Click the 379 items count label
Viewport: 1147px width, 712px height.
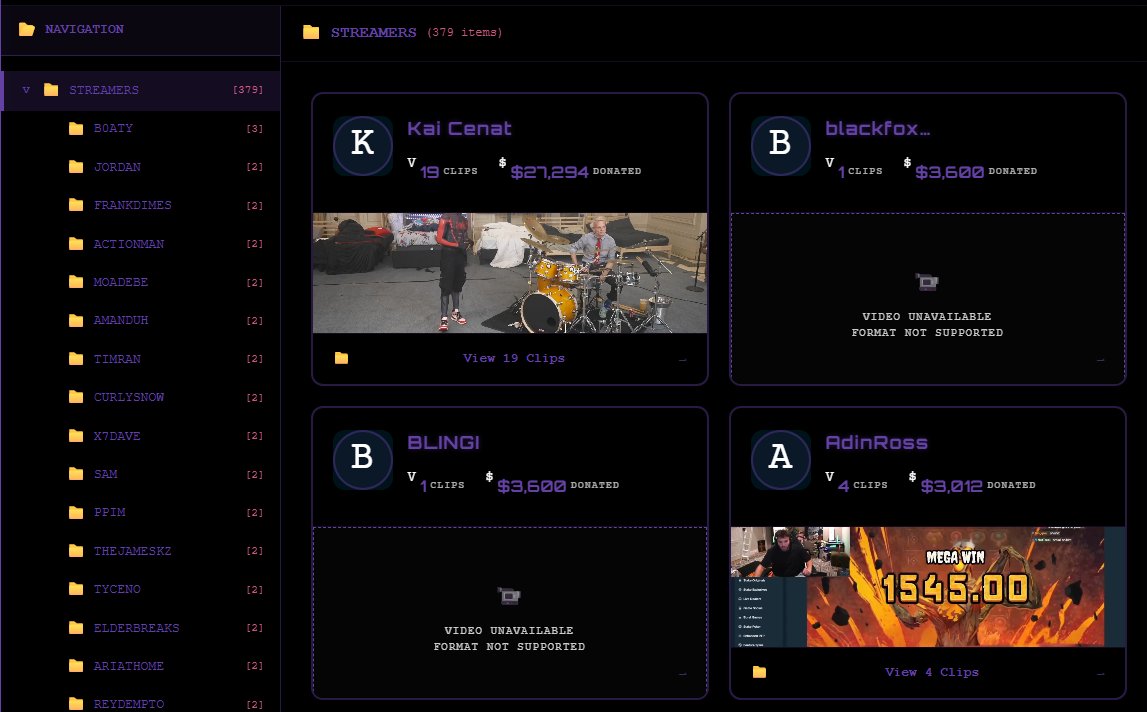[465, 32]
